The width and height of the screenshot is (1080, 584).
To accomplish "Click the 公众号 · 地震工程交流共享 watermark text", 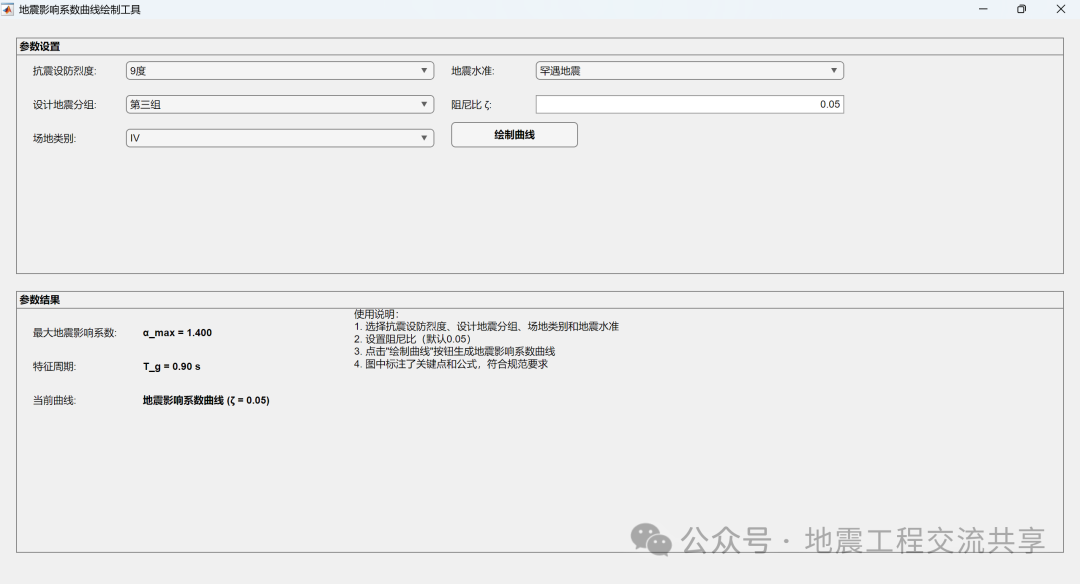I will coord(863,541).
